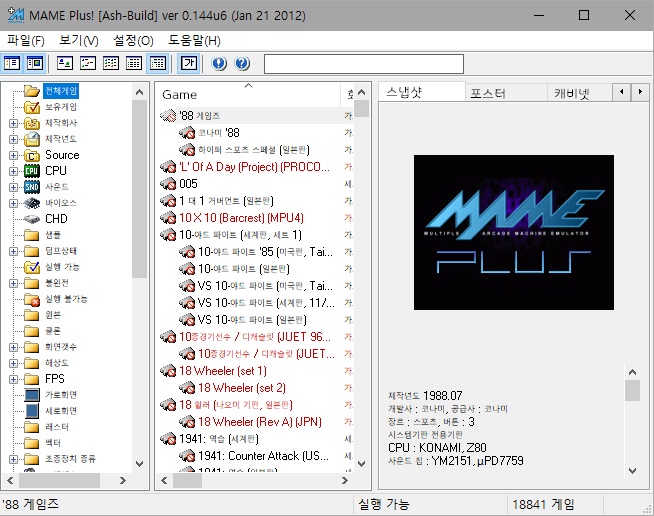The height and width of the screenshot is (516, 654).
Task: Select the 조종장치 종류 tree item
Action: [70, 459]
